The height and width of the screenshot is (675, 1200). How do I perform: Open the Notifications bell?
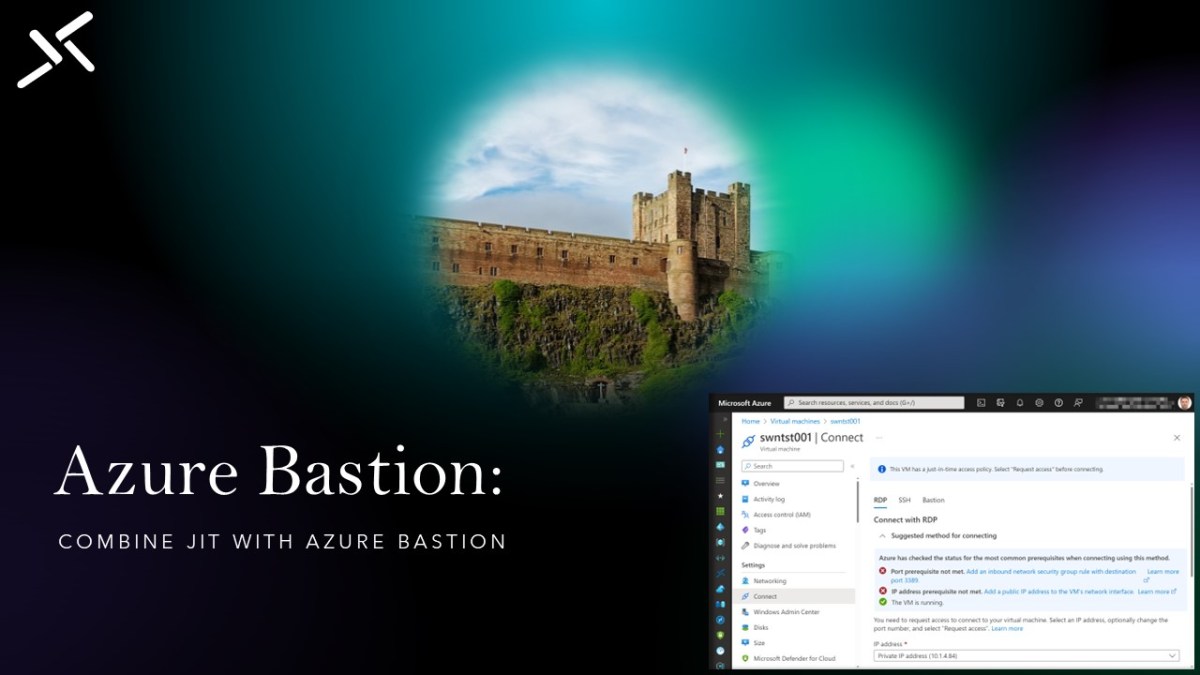click(x=1019, y=403)
